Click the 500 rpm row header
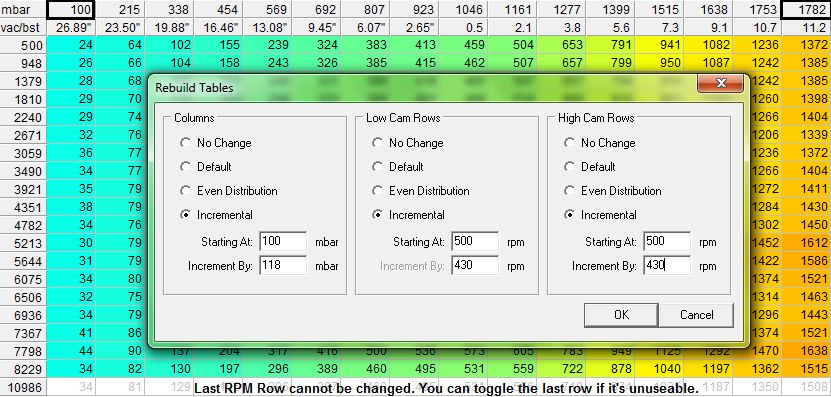 coord(23,45)
